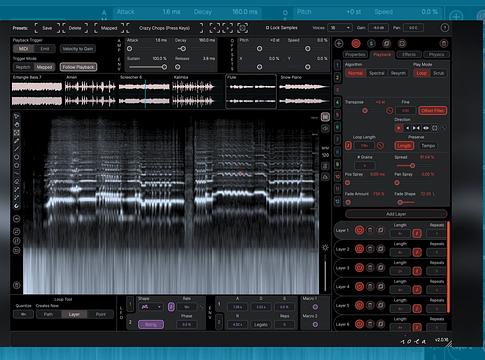The width and height of the screenshot is (485, 360).
Task: Click the solo S icon in top-right panel
Action: click(x=371, y=43)
